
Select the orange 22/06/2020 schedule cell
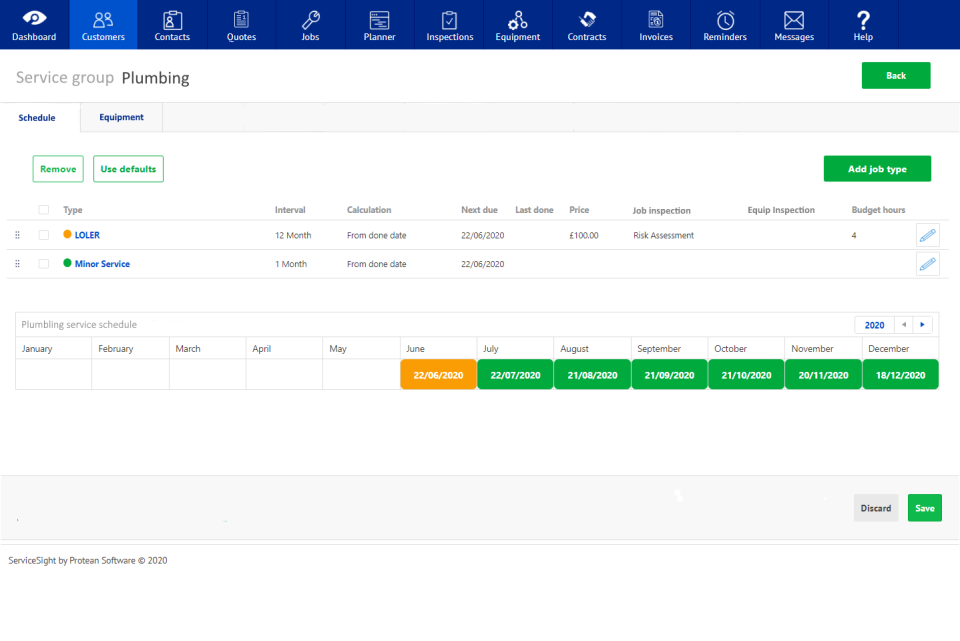[438, 374]
